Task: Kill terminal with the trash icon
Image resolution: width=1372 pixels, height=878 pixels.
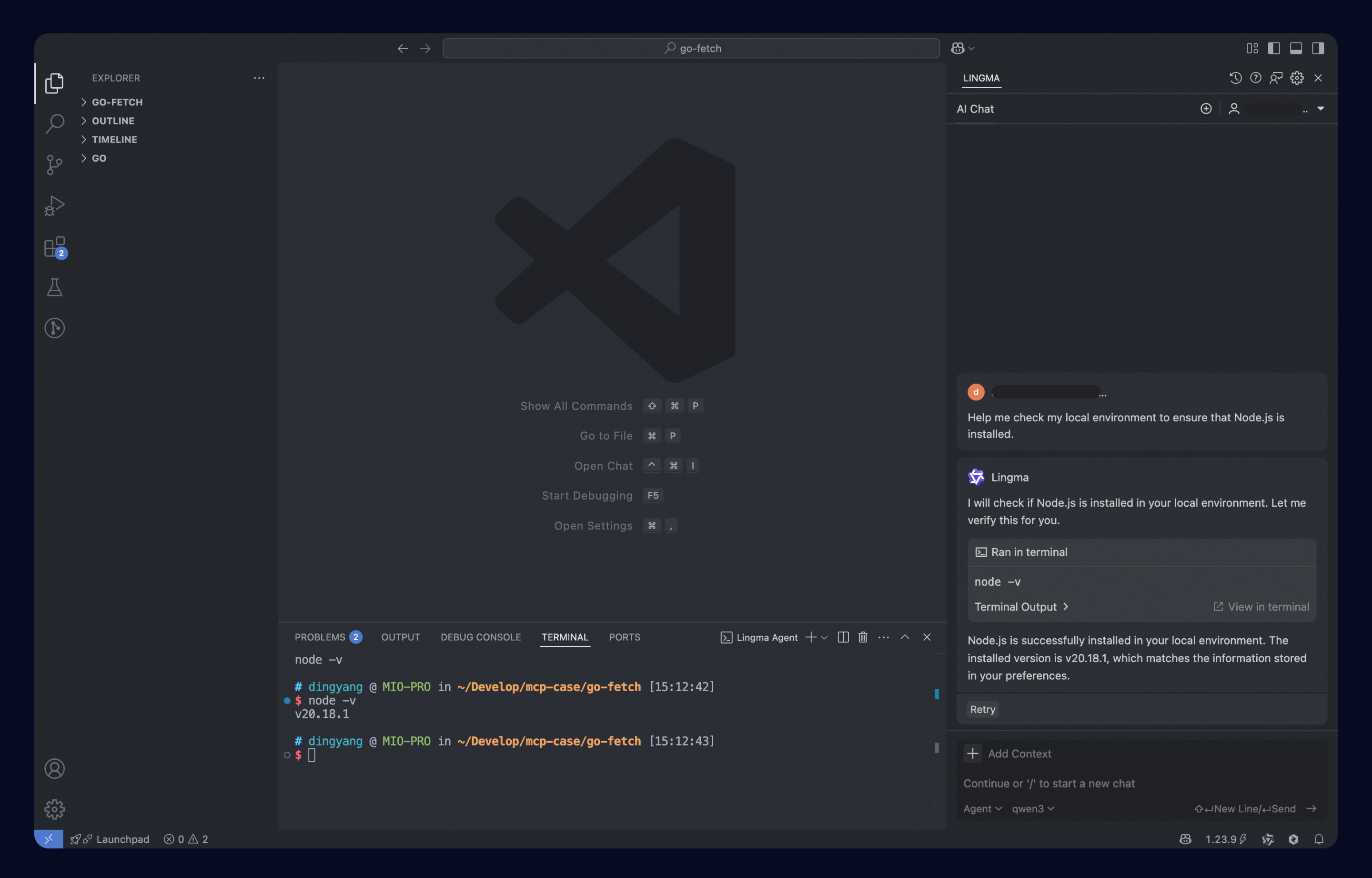Action: tap(863, 637)
